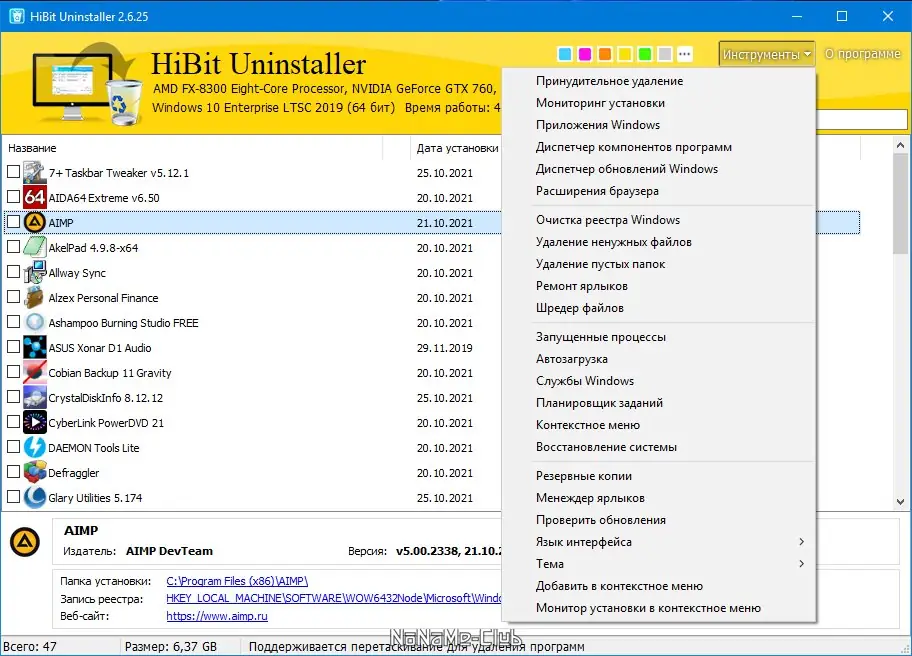Click the Allway Sync icon
Viewport: 912px width, 656px height.
pyautogui.click(x=34, y=272)
